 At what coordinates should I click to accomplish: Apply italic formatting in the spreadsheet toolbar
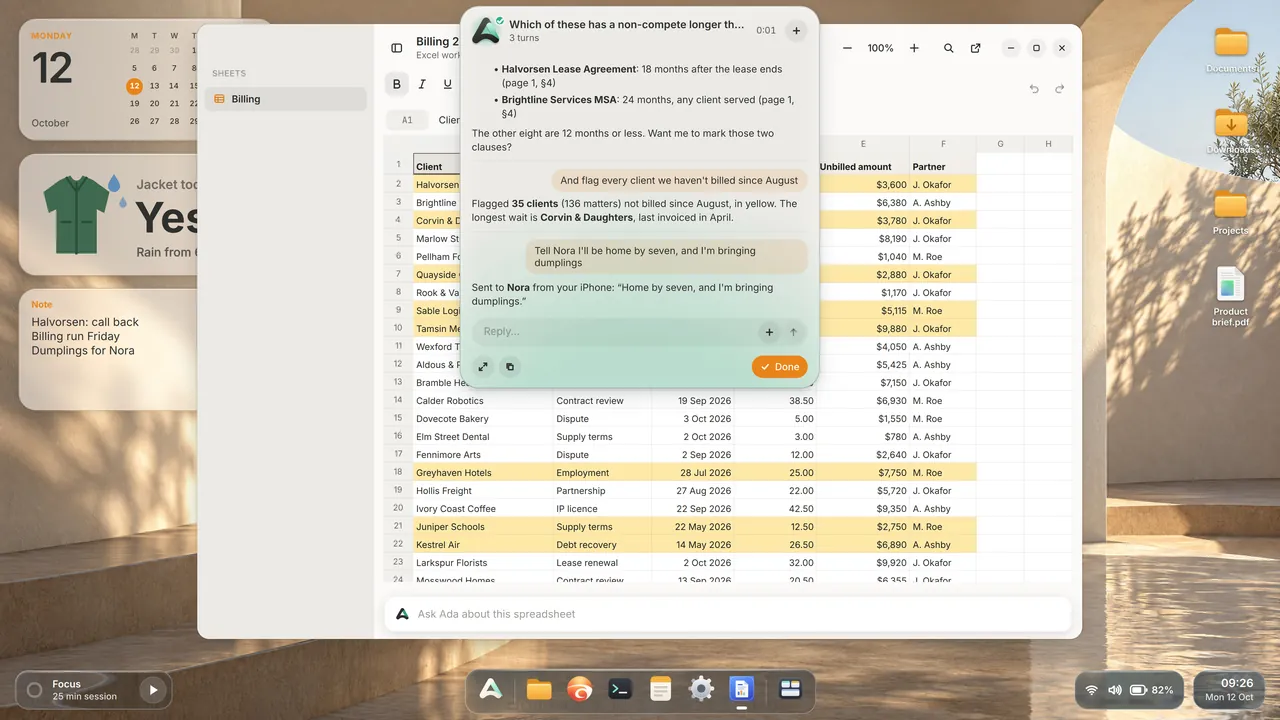coord(422,84)
